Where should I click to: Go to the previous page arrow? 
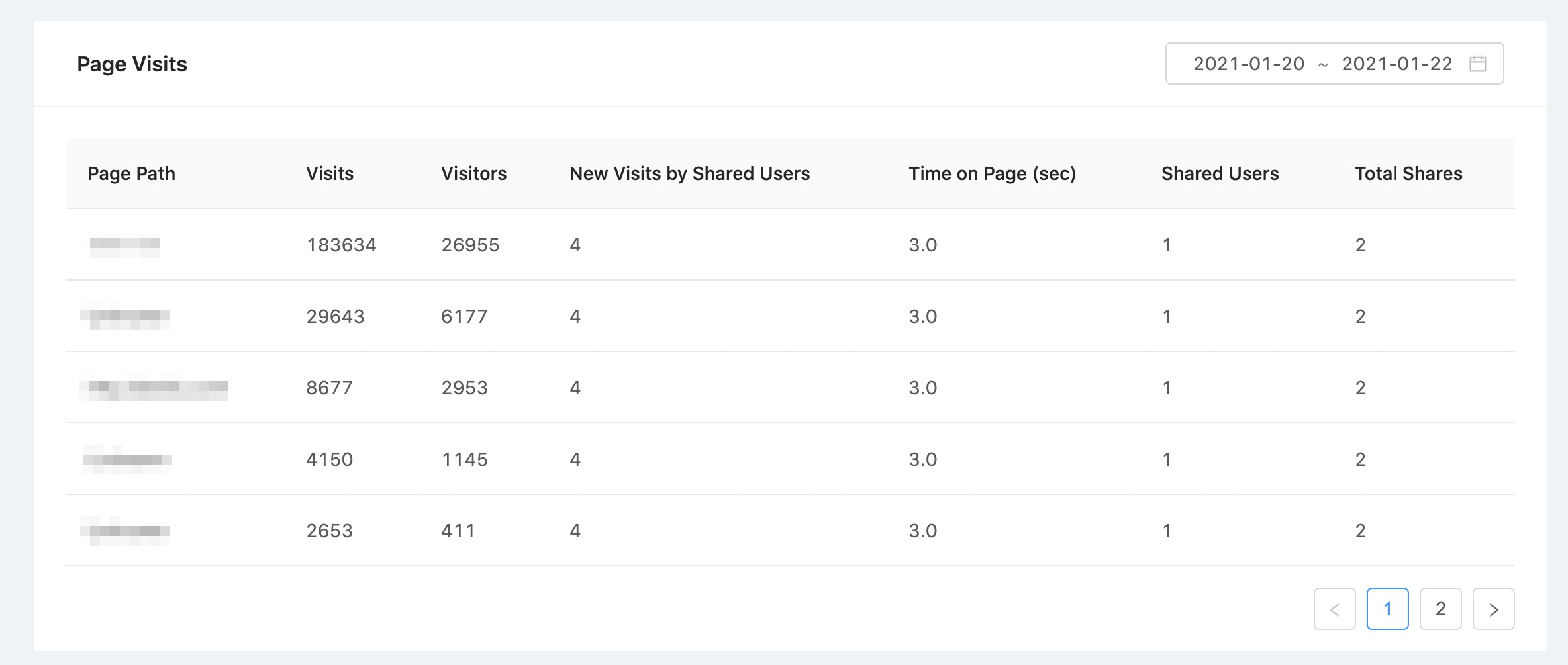1334,609
